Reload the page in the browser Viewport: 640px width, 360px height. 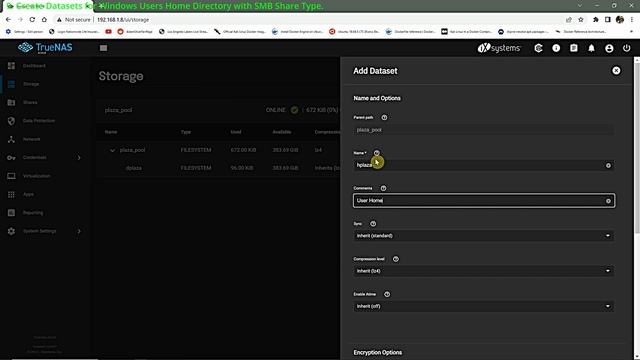coord(32,20)
